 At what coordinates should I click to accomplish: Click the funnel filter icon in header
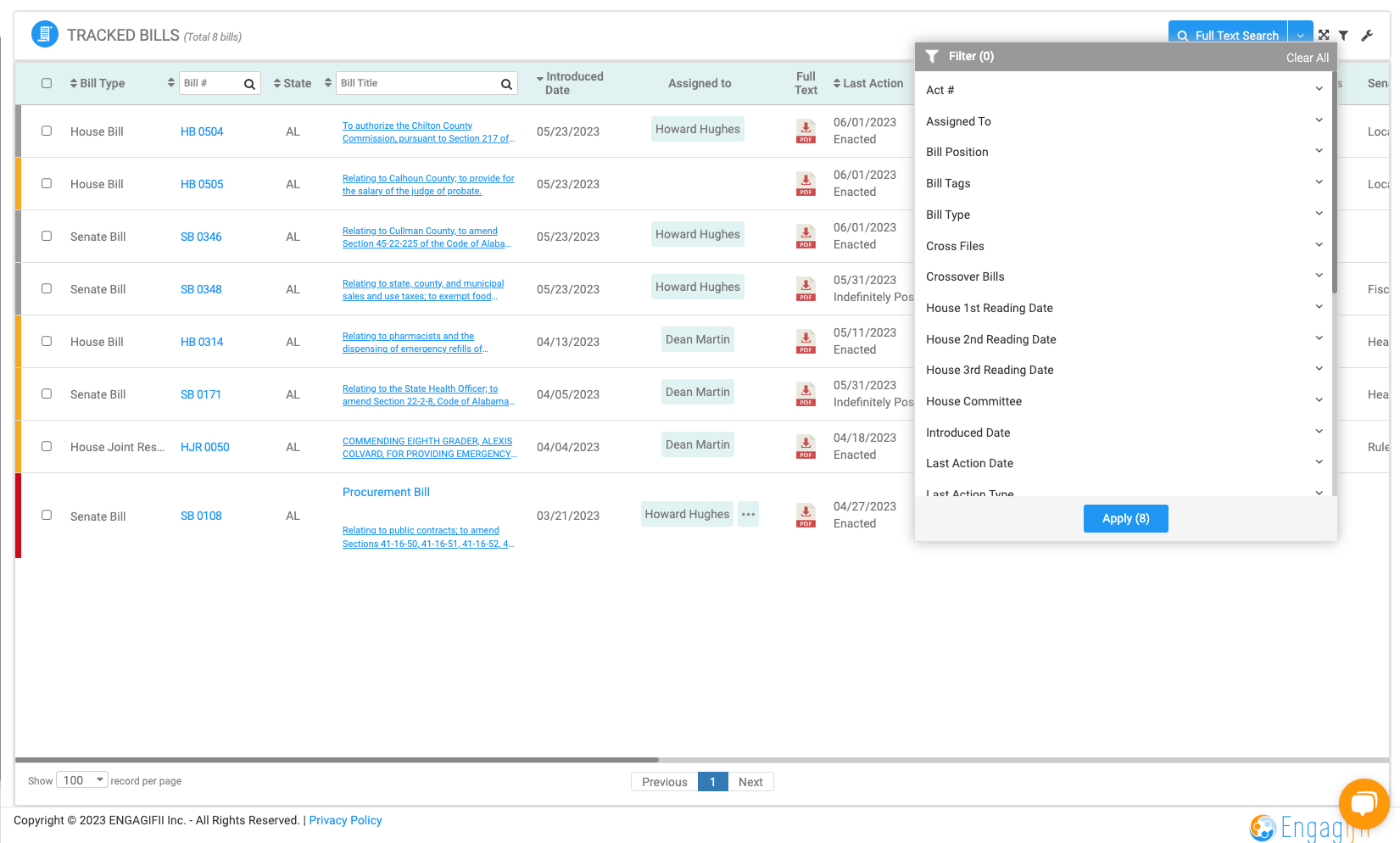[1343, 36]
